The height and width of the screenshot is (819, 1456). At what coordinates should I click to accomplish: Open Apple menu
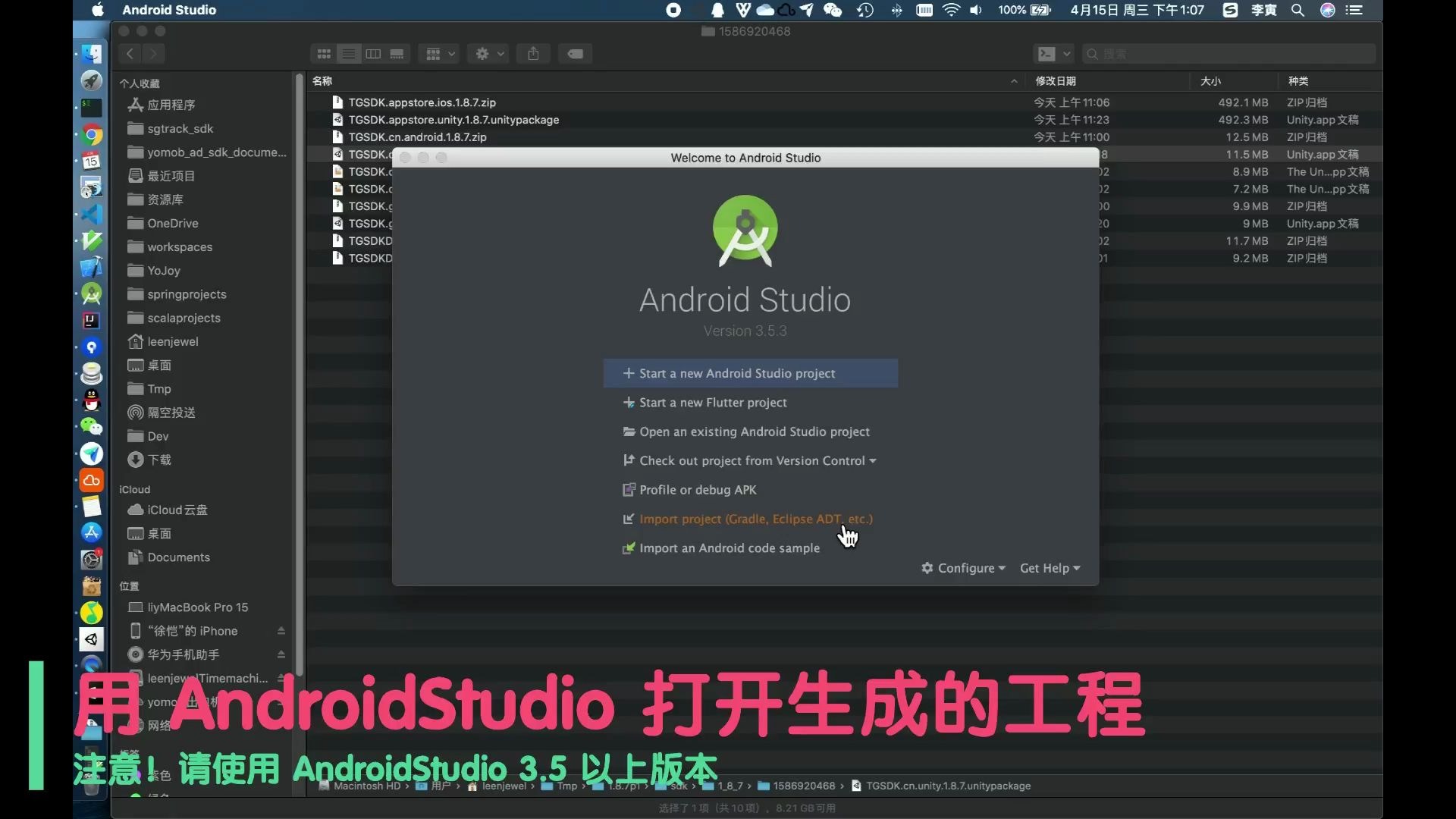(x=98, y=10)
